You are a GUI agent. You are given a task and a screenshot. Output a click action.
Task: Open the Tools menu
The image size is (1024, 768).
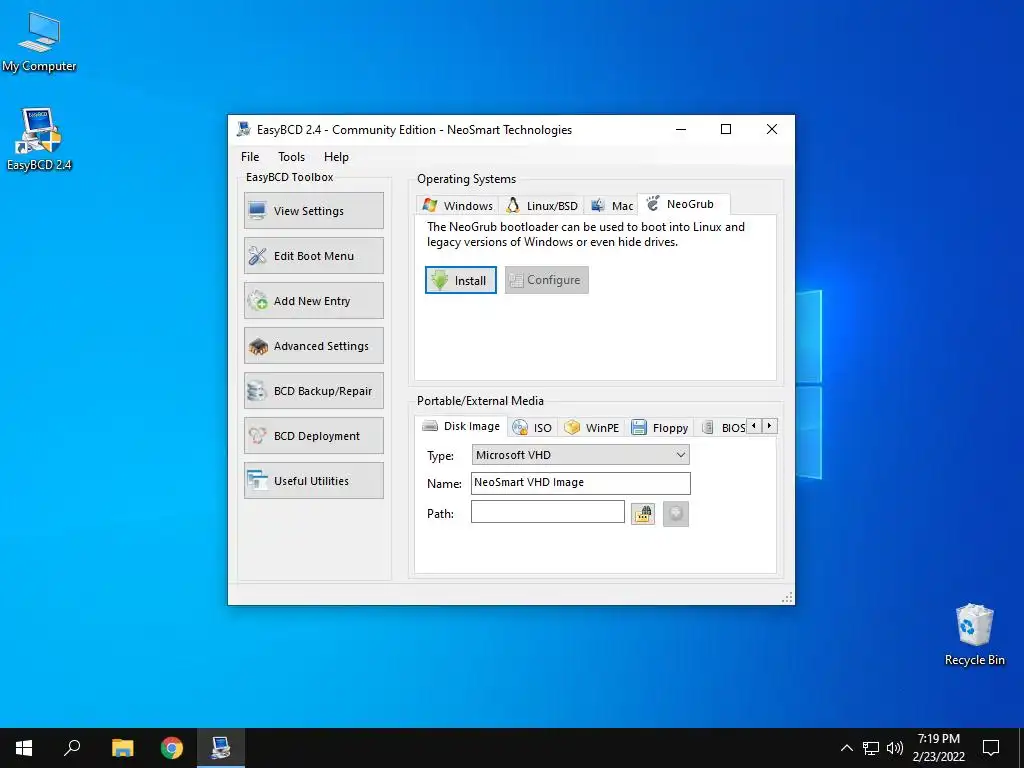point(291,157)
